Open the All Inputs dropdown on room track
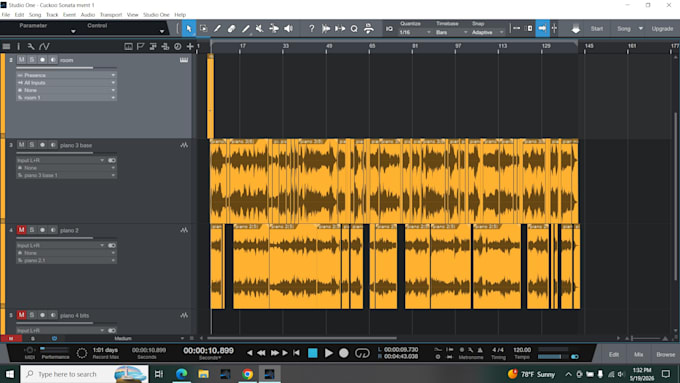Image resolution: width=680 pixels, height=383 pixels. (66, 82)
